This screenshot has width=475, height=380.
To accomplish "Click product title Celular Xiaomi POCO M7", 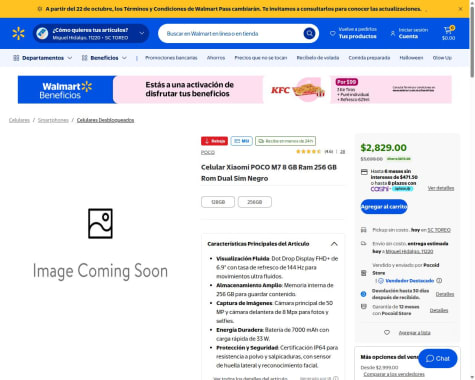I will click(x=269, y=173).
